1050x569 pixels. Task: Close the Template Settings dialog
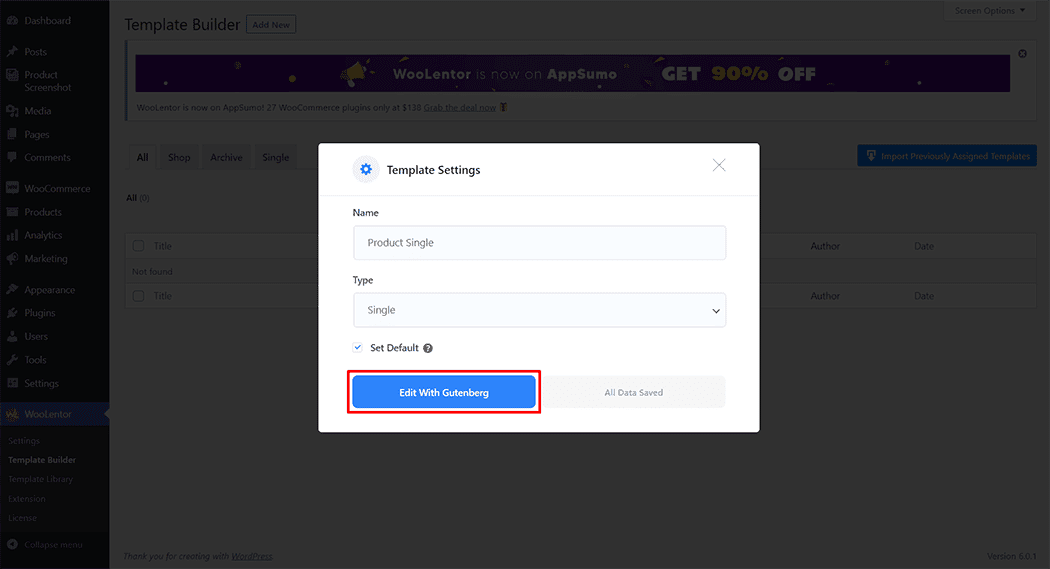(719, 165)
